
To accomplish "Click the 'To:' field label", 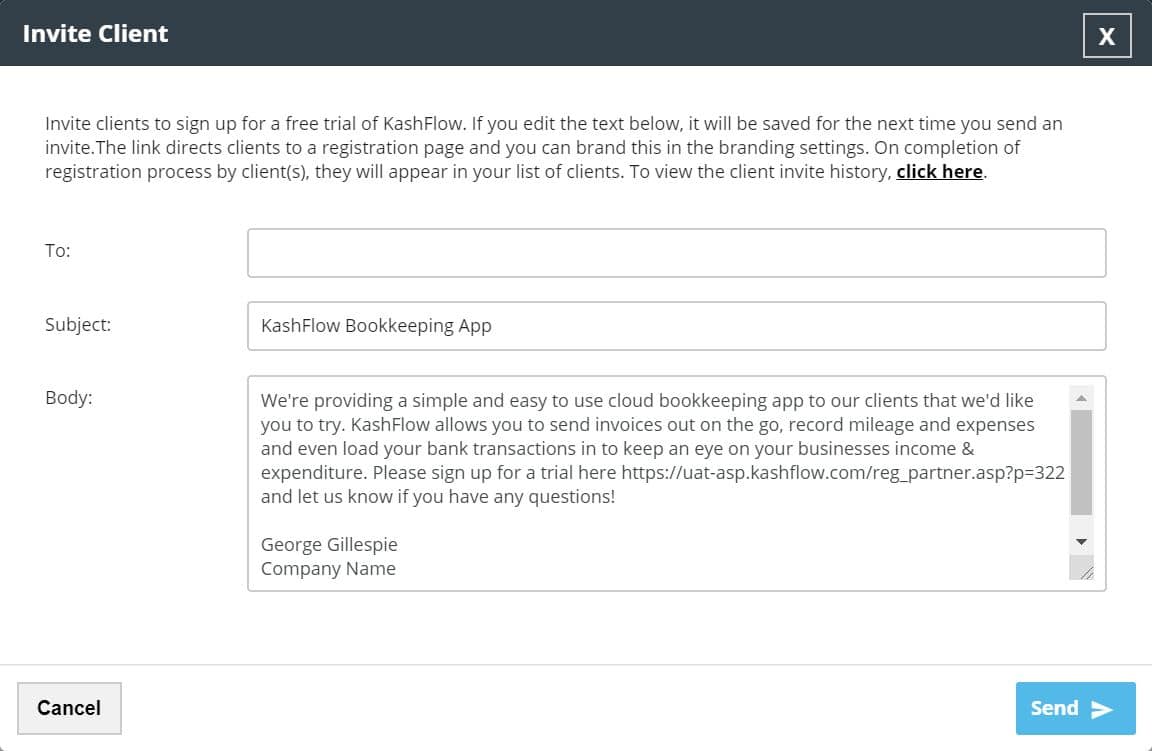I will pyautogui.click(x=58, y=251).
